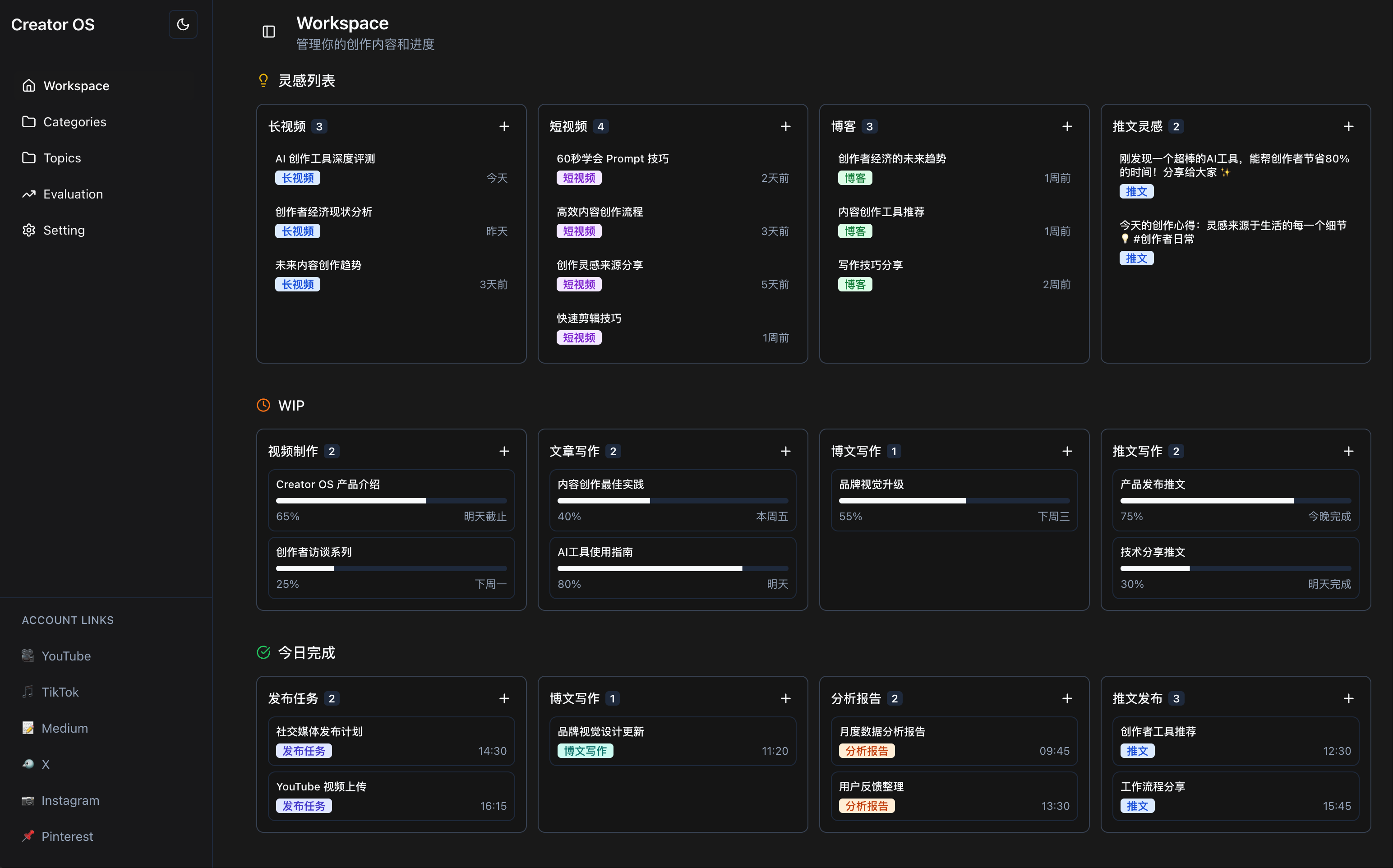Open completed task 品牌视觉设计更新
Image resolution: width=1393 pixels, height=868 pixels.
pos(673,741)
